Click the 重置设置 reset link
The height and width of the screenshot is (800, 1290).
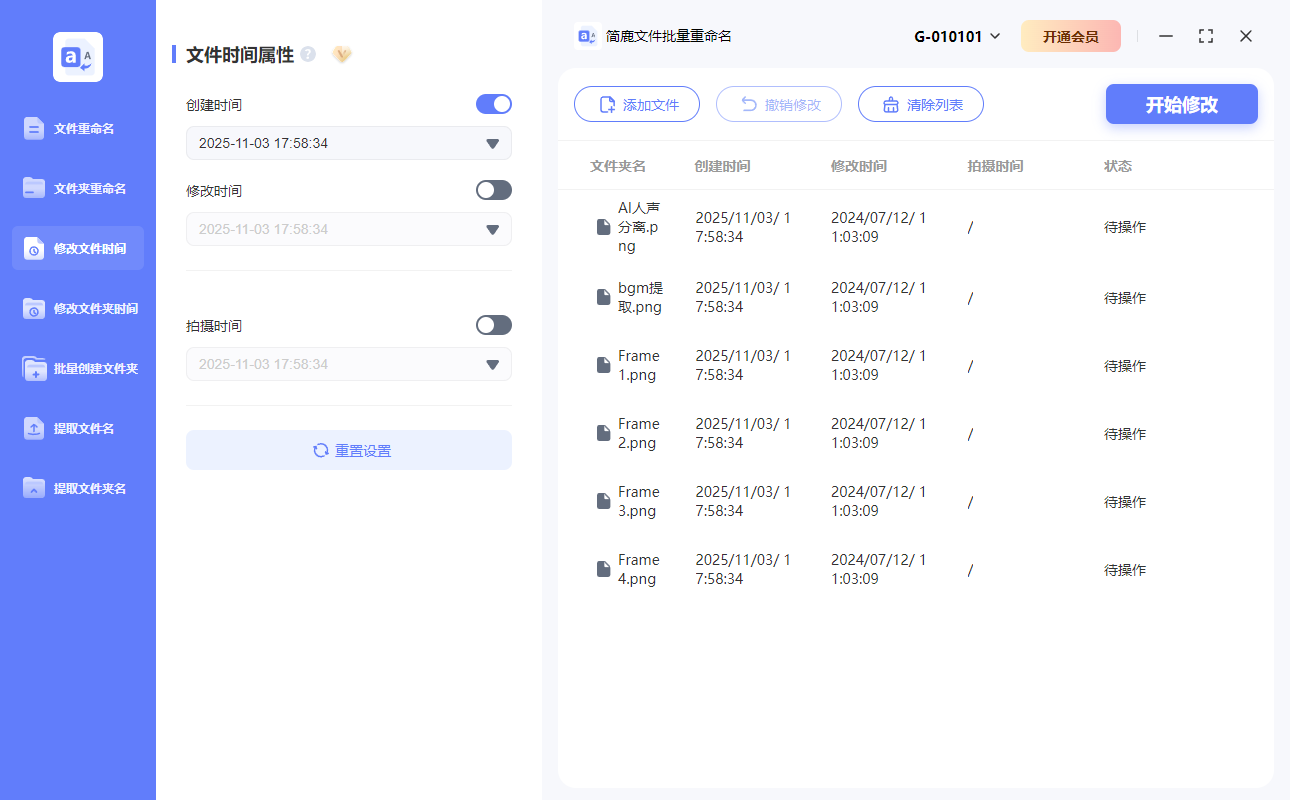click(x=348, y=449)
